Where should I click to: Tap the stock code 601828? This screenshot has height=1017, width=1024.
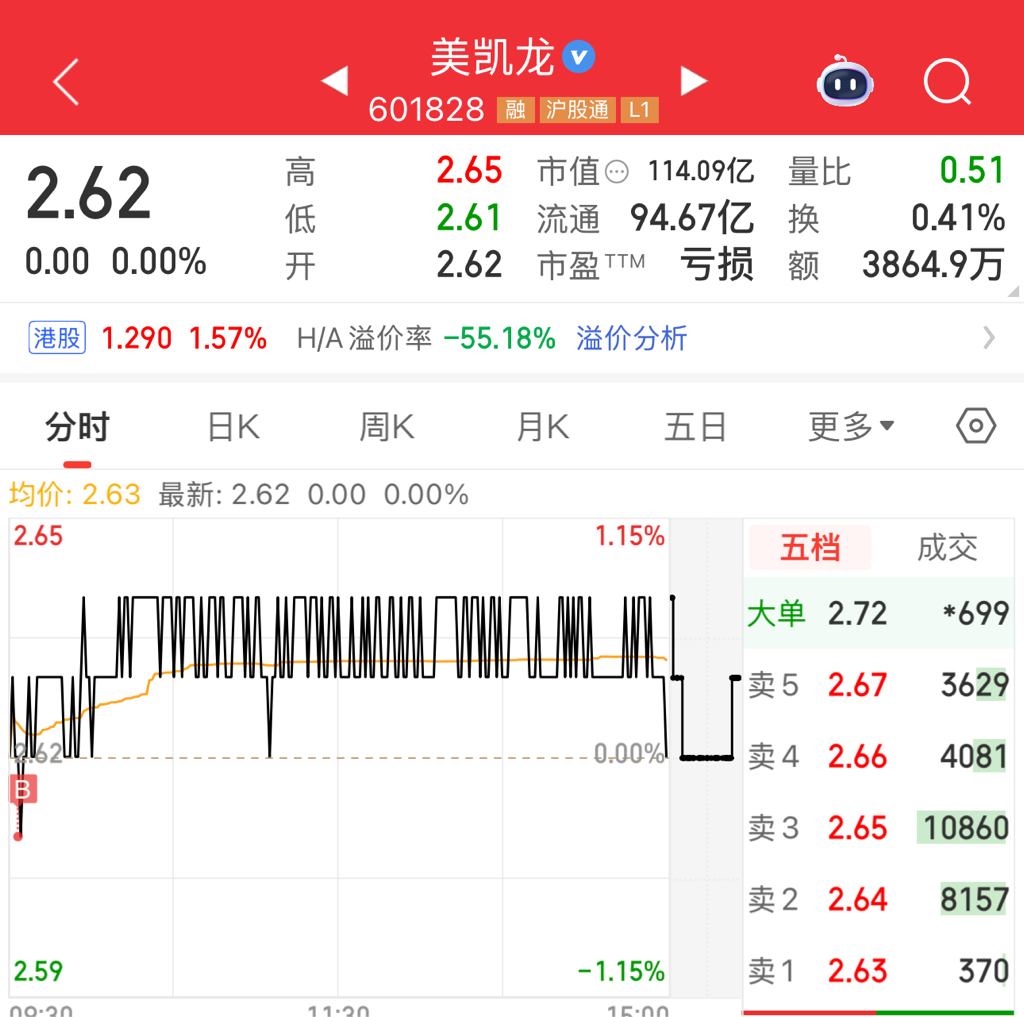tap(426, 109)
